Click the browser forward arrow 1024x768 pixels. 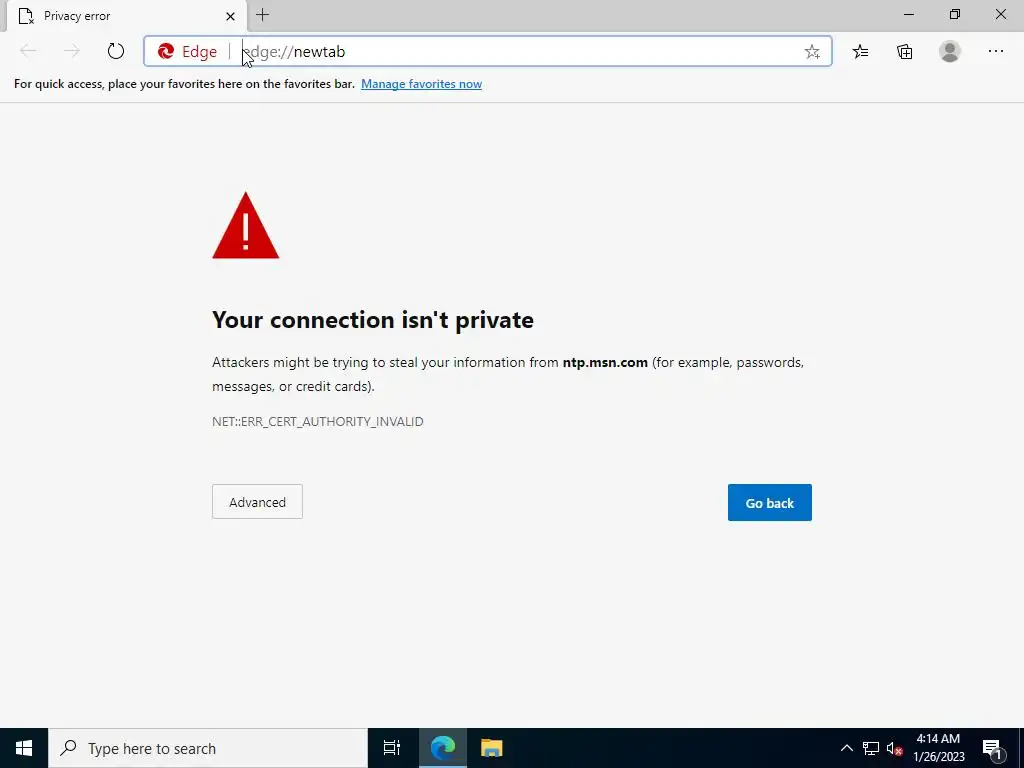pyautogui.click(x=72, y=51)
